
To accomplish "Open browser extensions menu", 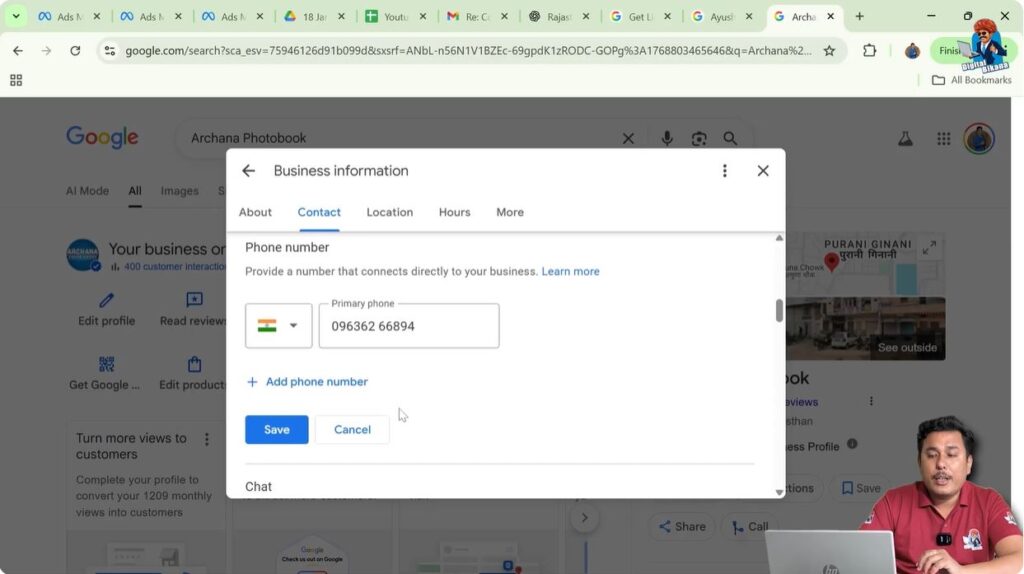I will click(869, 50).
